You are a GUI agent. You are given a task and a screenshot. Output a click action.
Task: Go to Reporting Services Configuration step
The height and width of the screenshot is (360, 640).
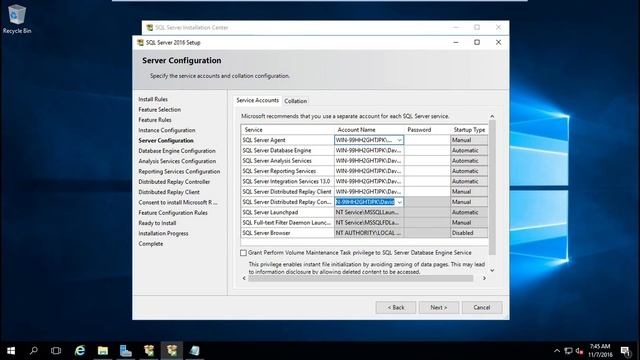tap(179, 171)
